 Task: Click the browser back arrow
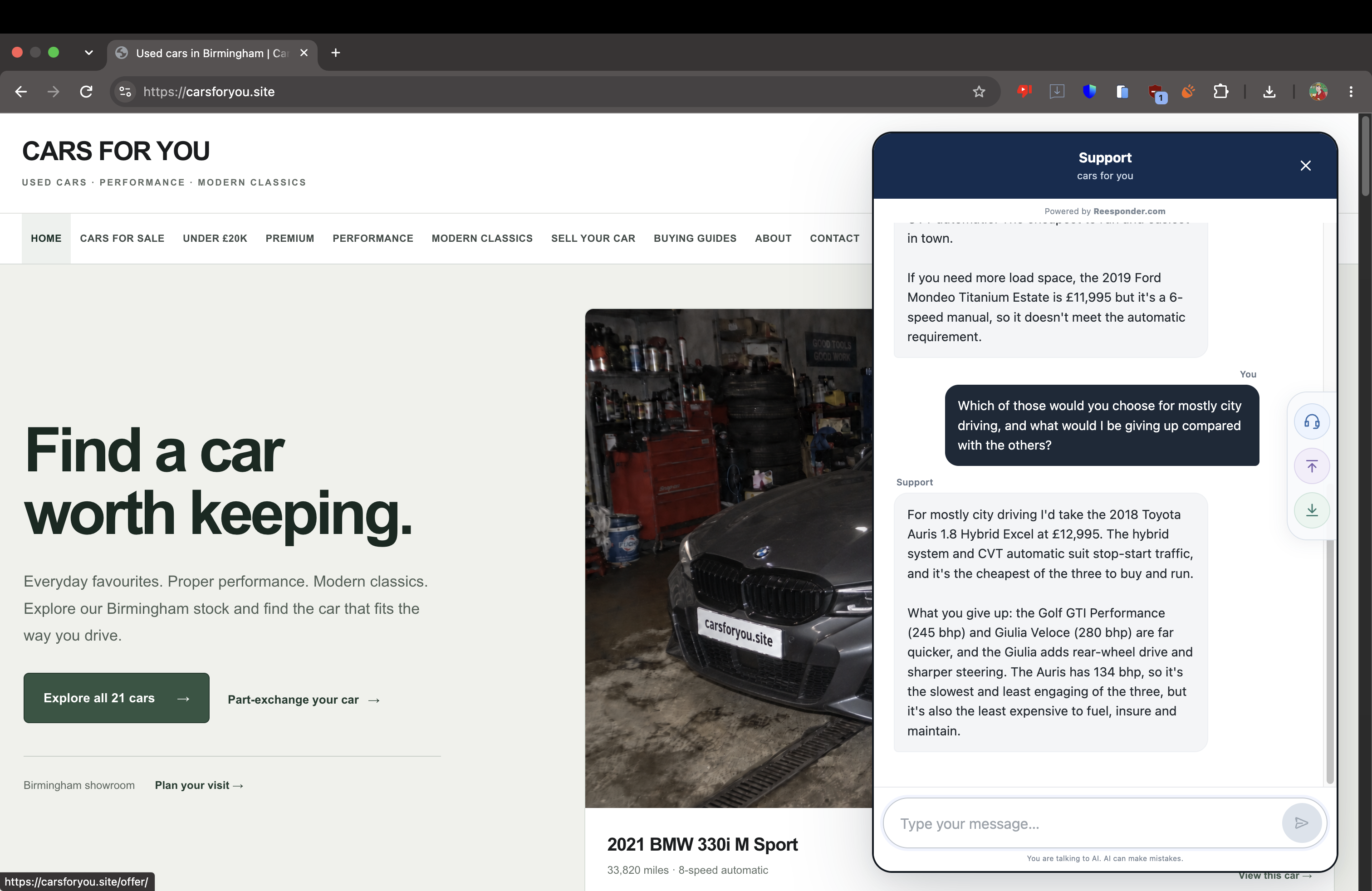pyautogui.click(x=21, y=92)
